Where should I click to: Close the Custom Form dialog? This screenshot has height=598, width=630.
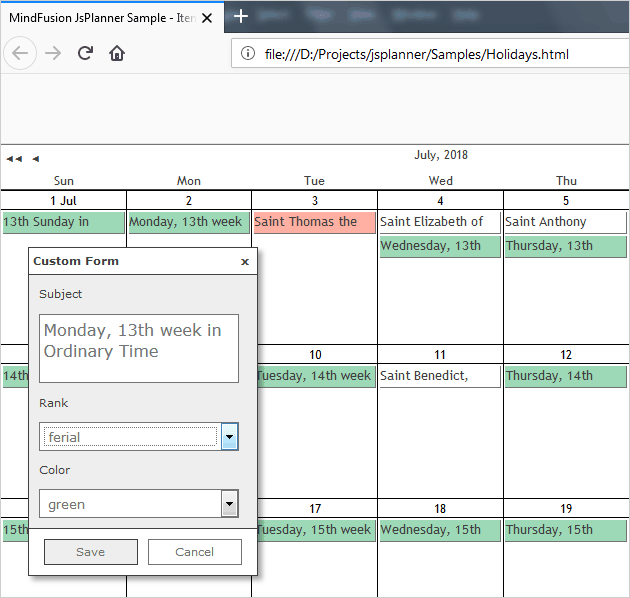tap(245, 262)
